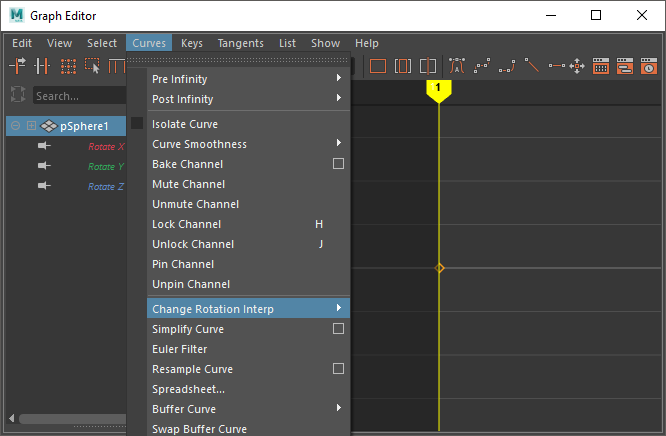Select the Insert Keys tool
The width and height of the screenshot is (666, 436).
(42, 66)
